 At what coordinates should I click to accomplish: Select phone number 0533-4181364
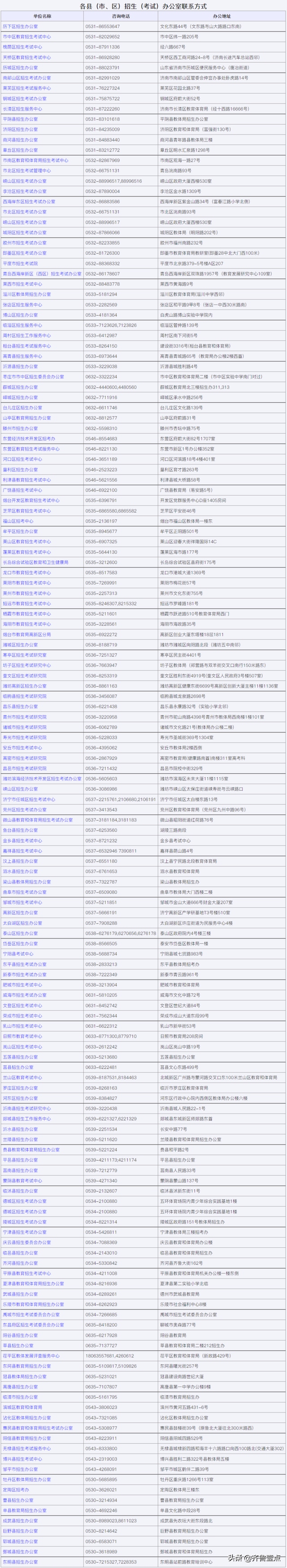tap(101, 315)
